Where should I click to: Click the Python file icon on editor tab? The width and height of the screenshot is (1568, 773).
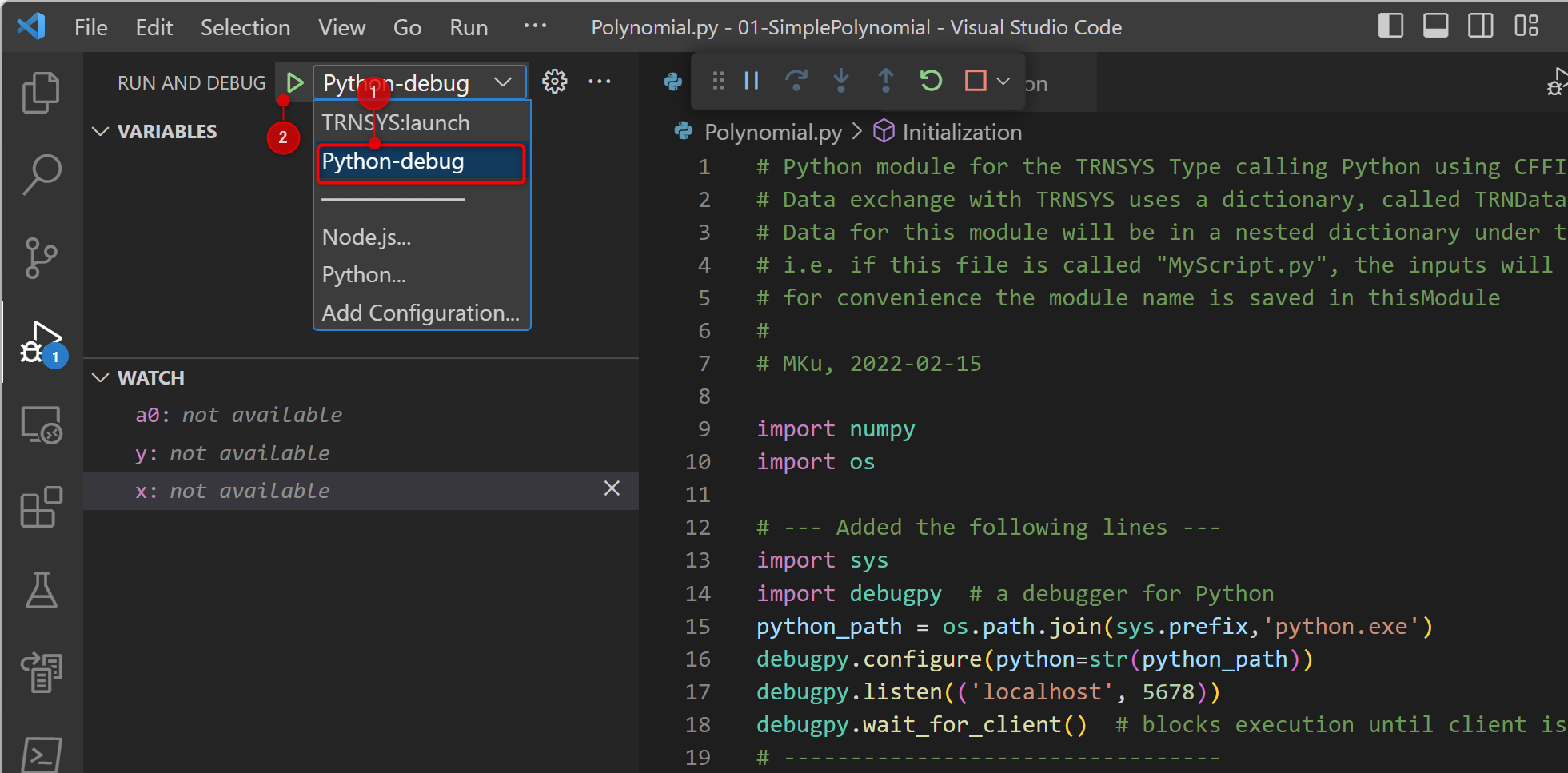tap(672, 82)
